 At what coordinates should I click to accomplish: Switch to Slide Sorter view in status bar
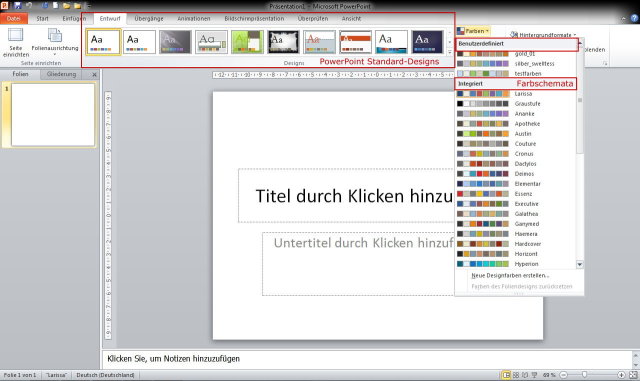tap(516, 375)
